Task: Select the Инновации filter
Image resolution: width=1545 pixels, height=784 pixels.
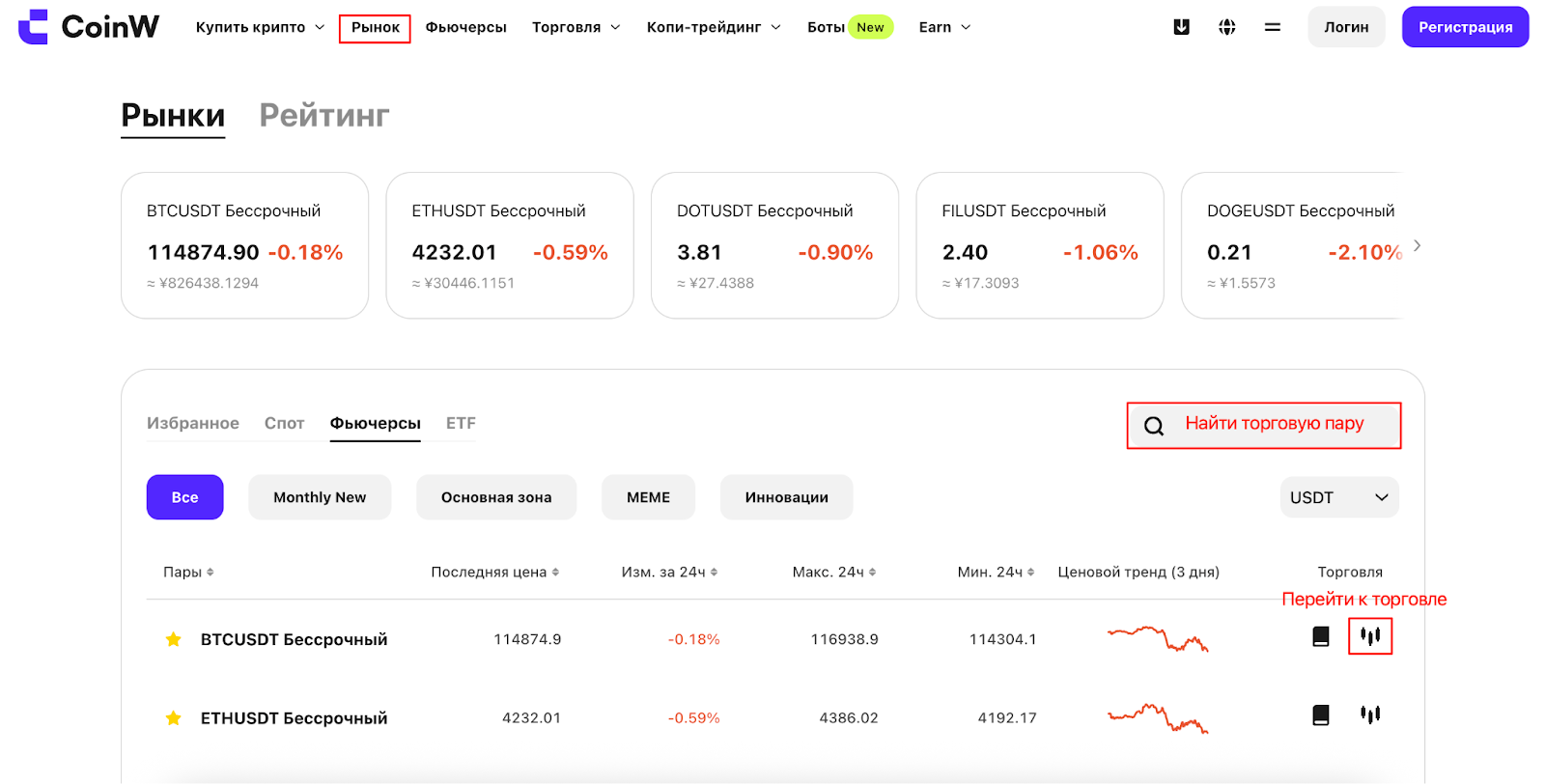Action: pyautogui.click(x=787, y=497)
